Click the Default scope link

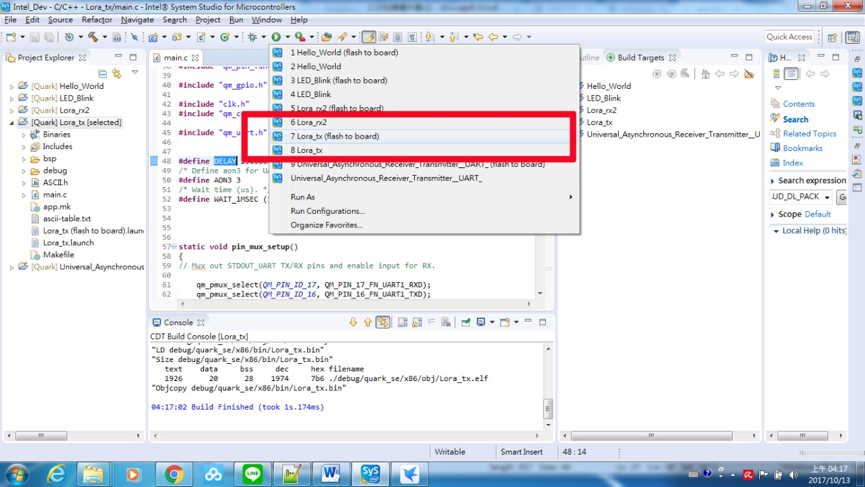818,214
